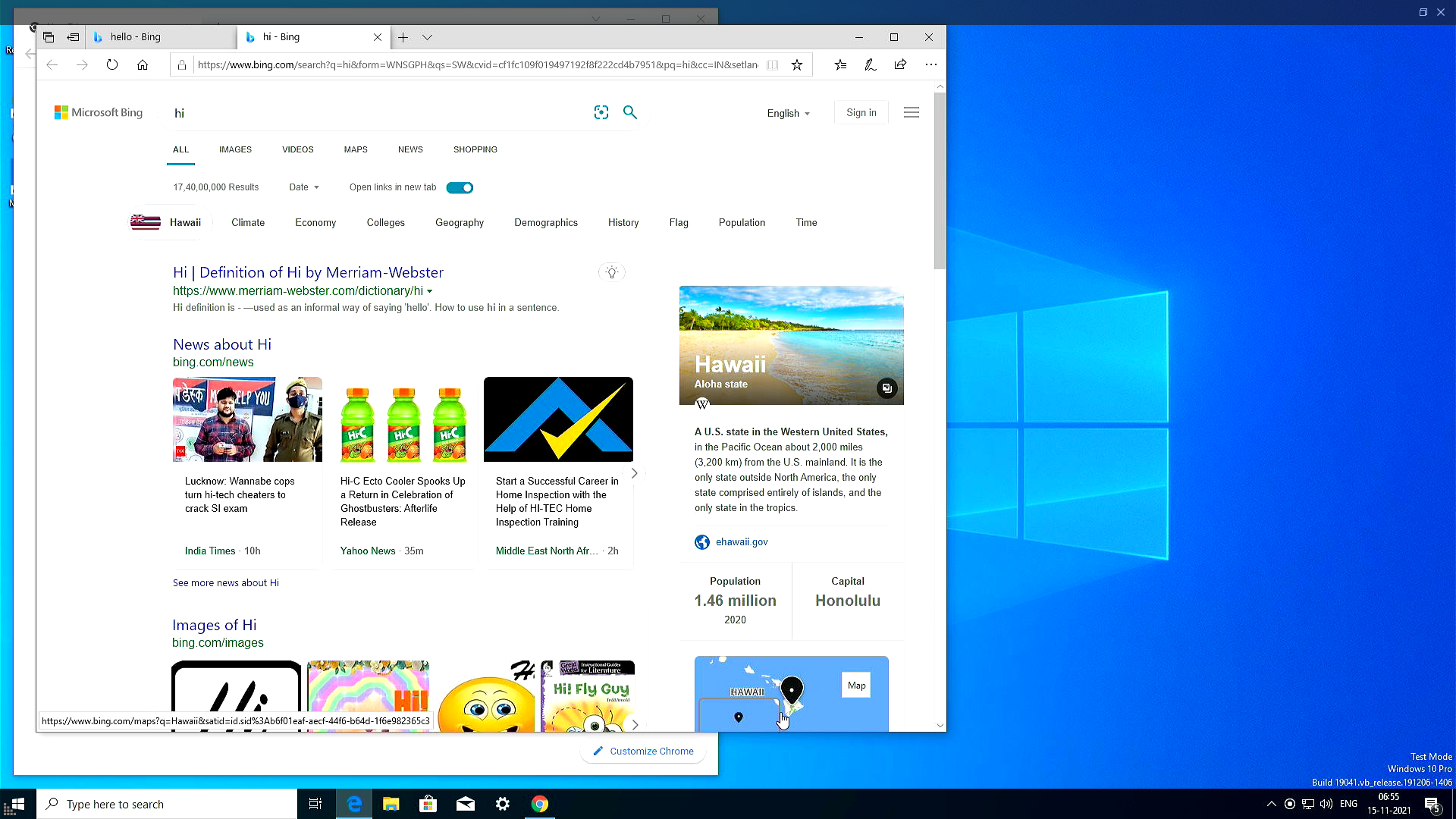Open the Date filter dropdown

(303, 187)
